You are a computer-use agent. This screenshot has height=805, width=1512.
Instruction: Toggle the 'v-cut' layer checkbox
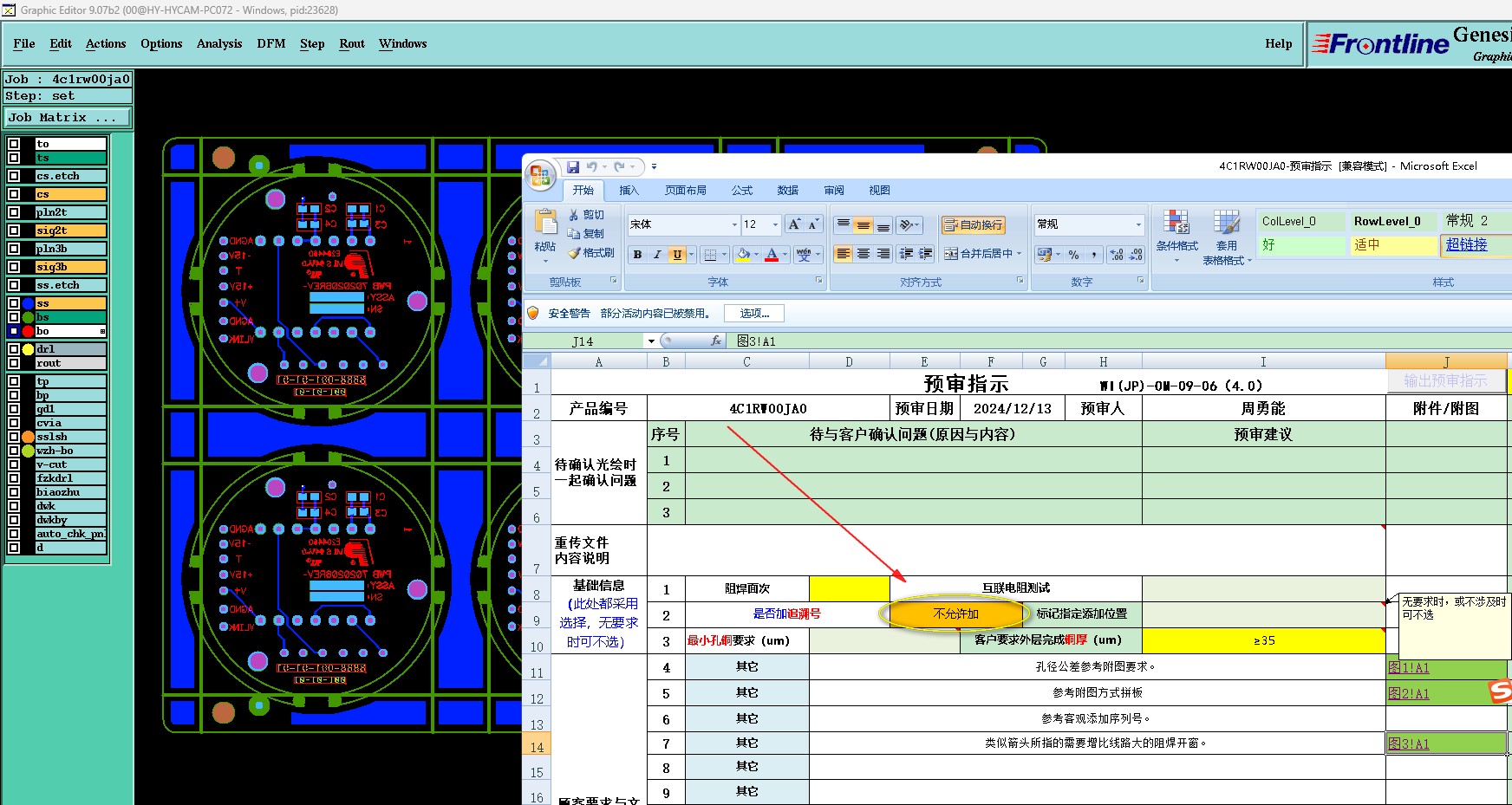(14, 464)
